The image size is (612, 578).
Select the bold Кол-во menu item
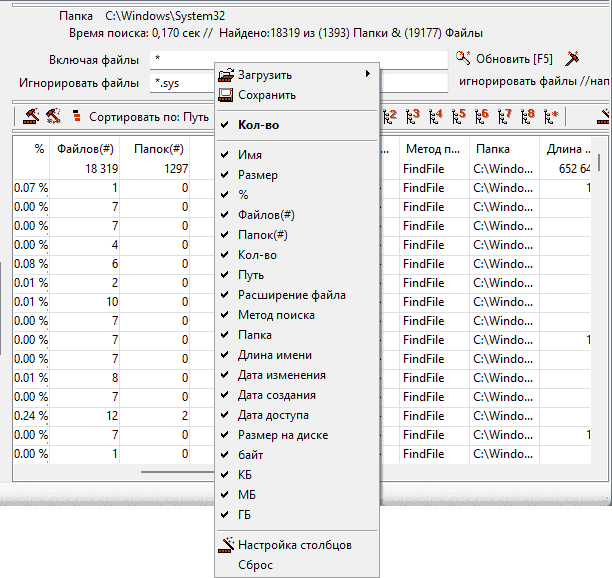point(258,125)
